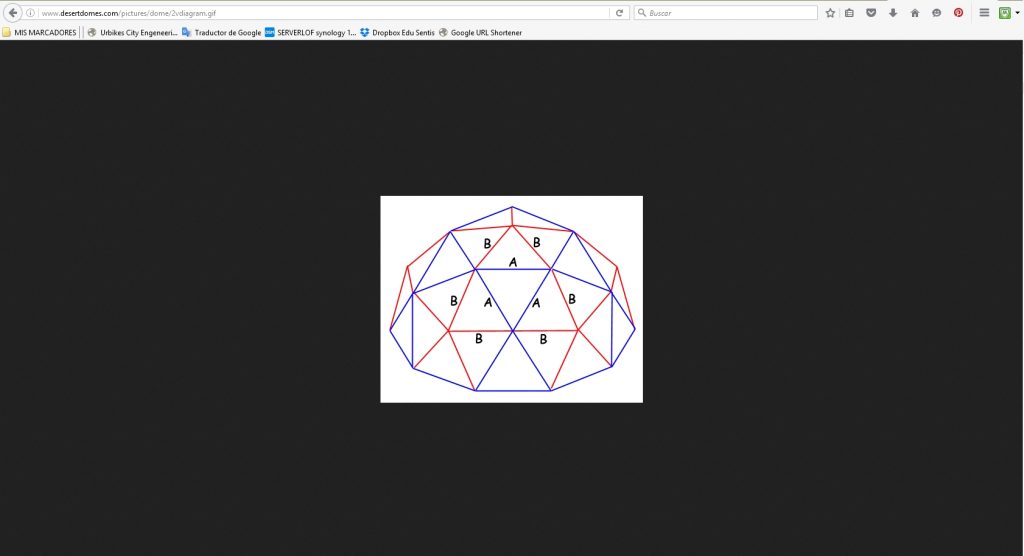Click the Buscar search field
The height and width of the screenshot is (556, 1024).
(x=730, y=13)
